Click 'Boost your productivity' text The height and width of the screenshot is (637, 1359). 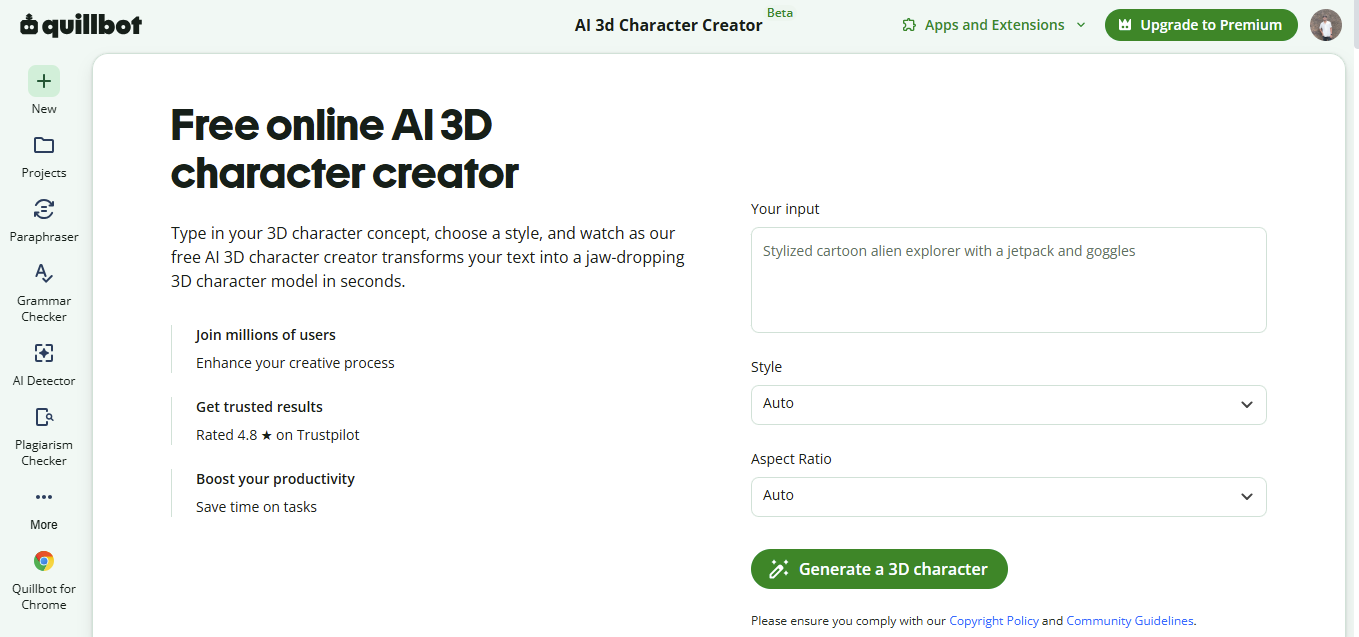click(275, 479)
